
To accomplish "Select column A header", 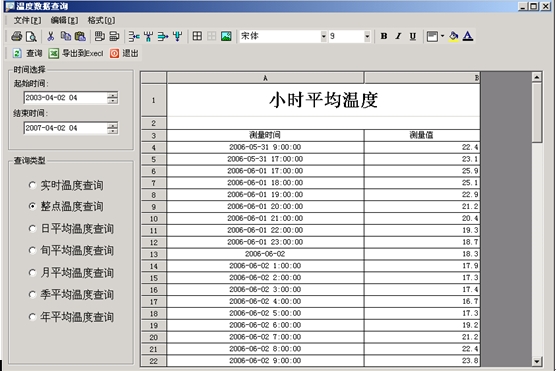I will [x=265, y=78].
